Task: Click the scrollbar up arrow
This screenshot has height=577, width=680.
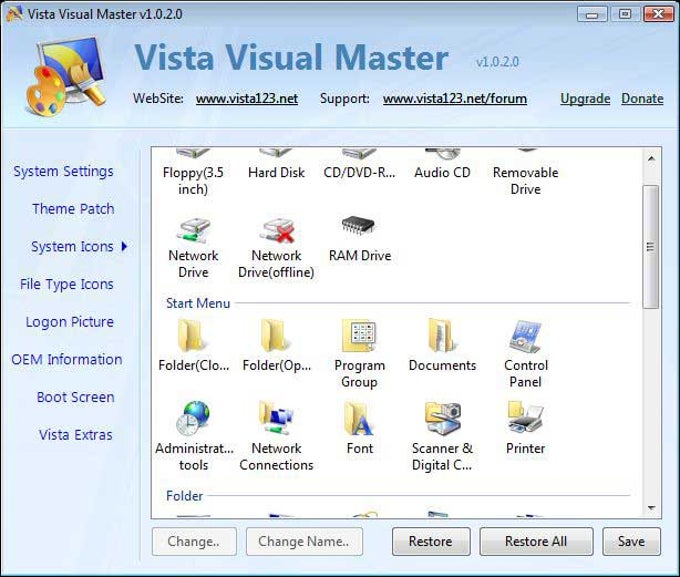Action: point(651,159)
